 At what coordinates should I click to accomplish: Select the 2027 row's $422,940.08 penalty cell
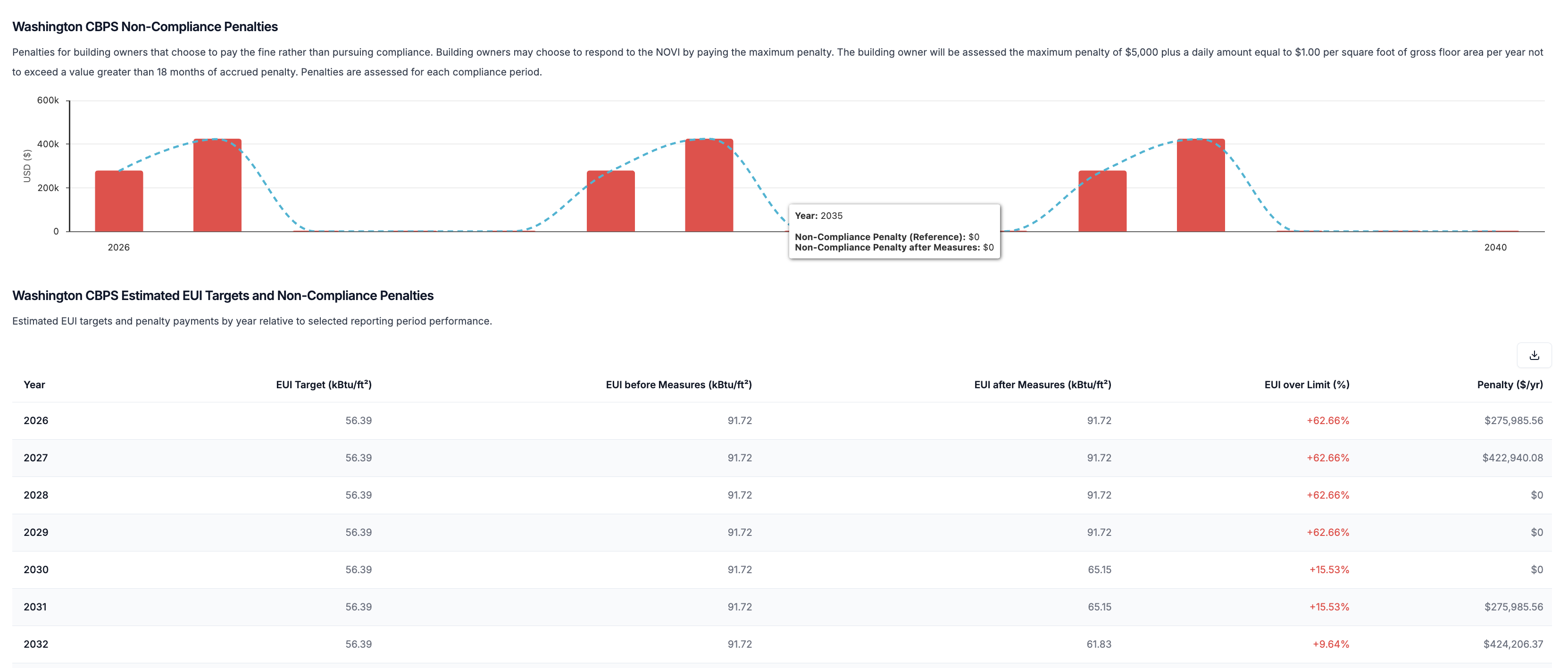coord(1512,458)
